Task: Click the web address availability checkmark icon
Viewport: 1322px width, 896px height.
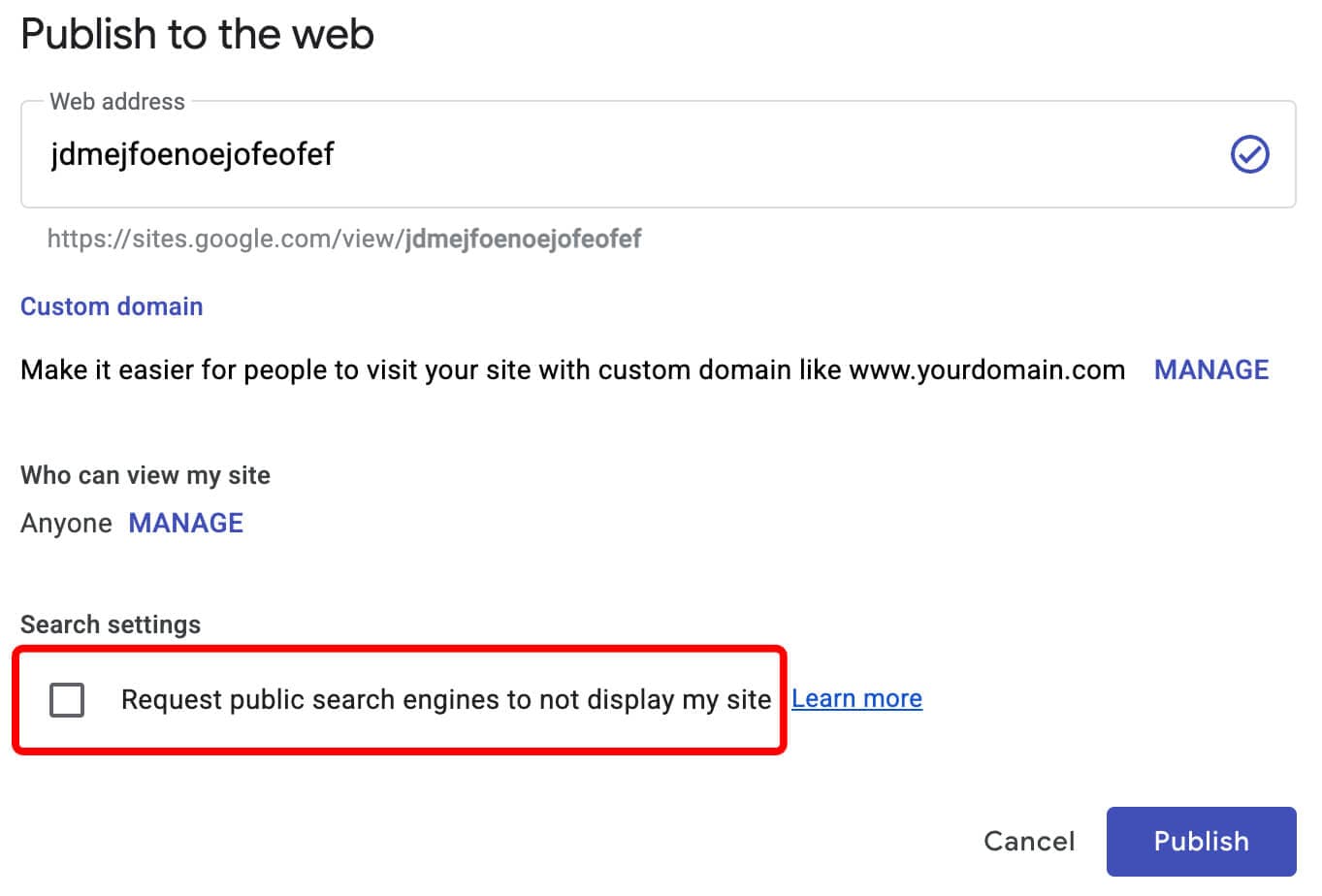Action: click(x=1249, y=154)
